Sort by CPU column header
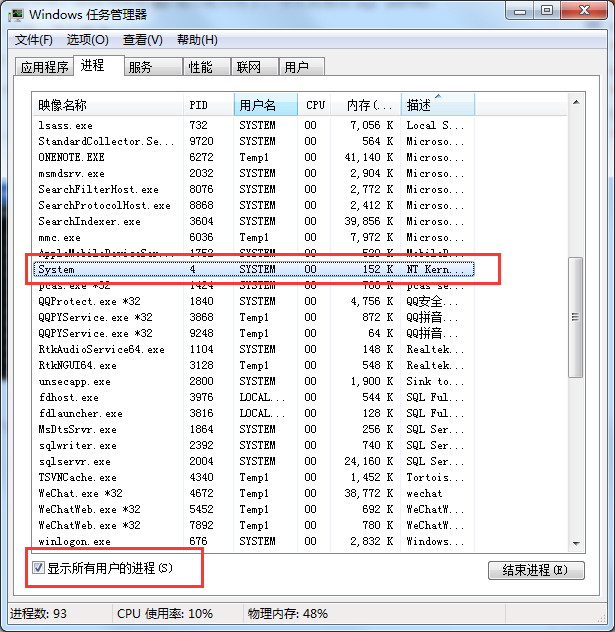615x632 pixels. click(314, 105)
